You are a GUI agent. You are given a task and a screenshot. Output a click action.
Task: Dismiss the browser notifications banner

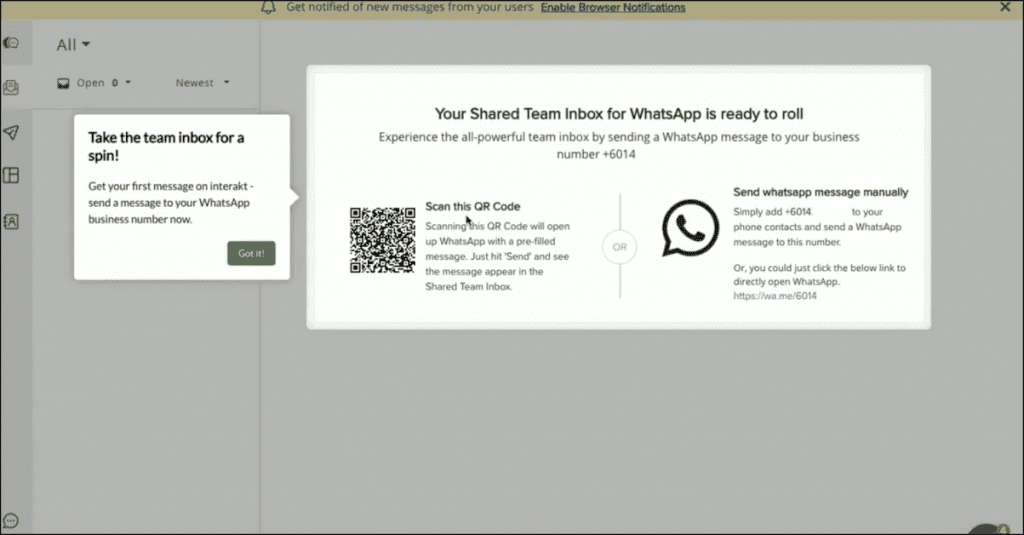1005,7
